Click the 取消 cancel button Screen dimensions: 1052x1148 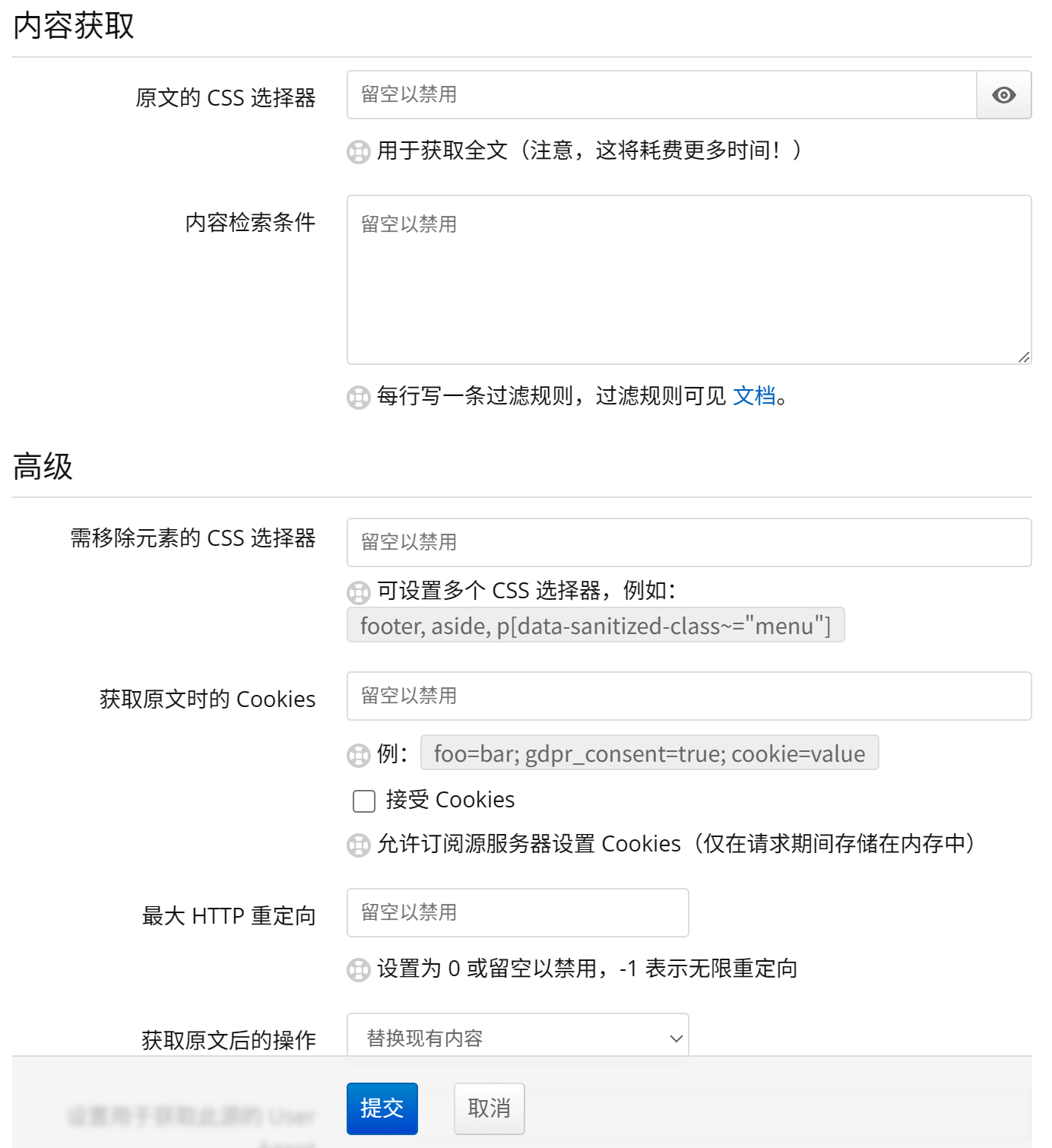click(489, 1108)
